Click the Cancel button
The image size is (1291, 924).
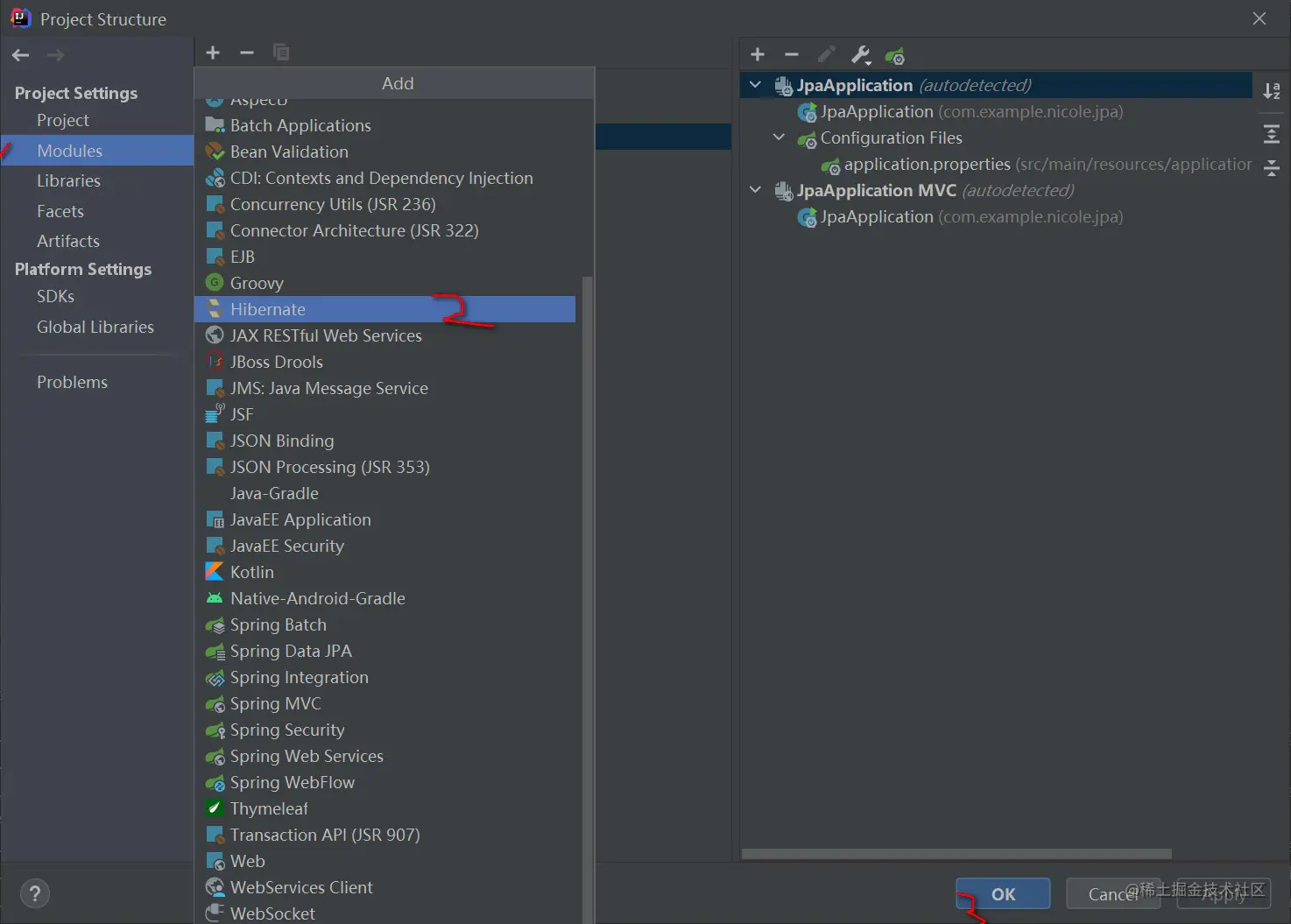(1113, 893)
